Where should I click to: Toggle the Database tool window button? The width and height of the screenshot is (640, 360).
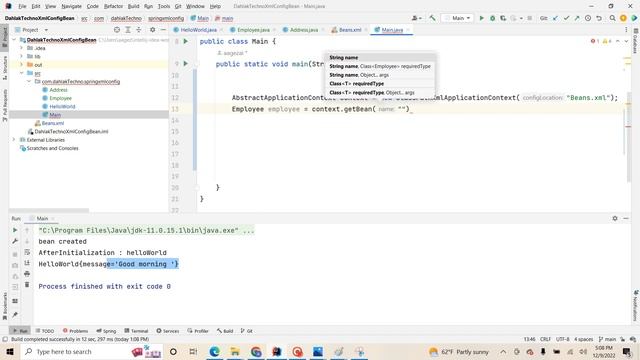(x=636, y=41)
